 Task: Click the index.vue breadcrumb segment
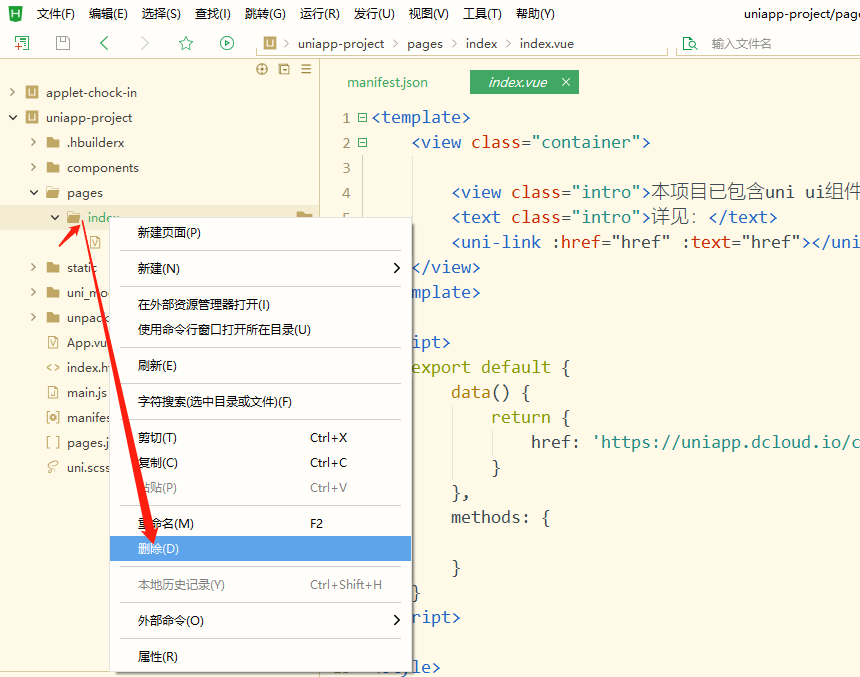coord(546,44)
